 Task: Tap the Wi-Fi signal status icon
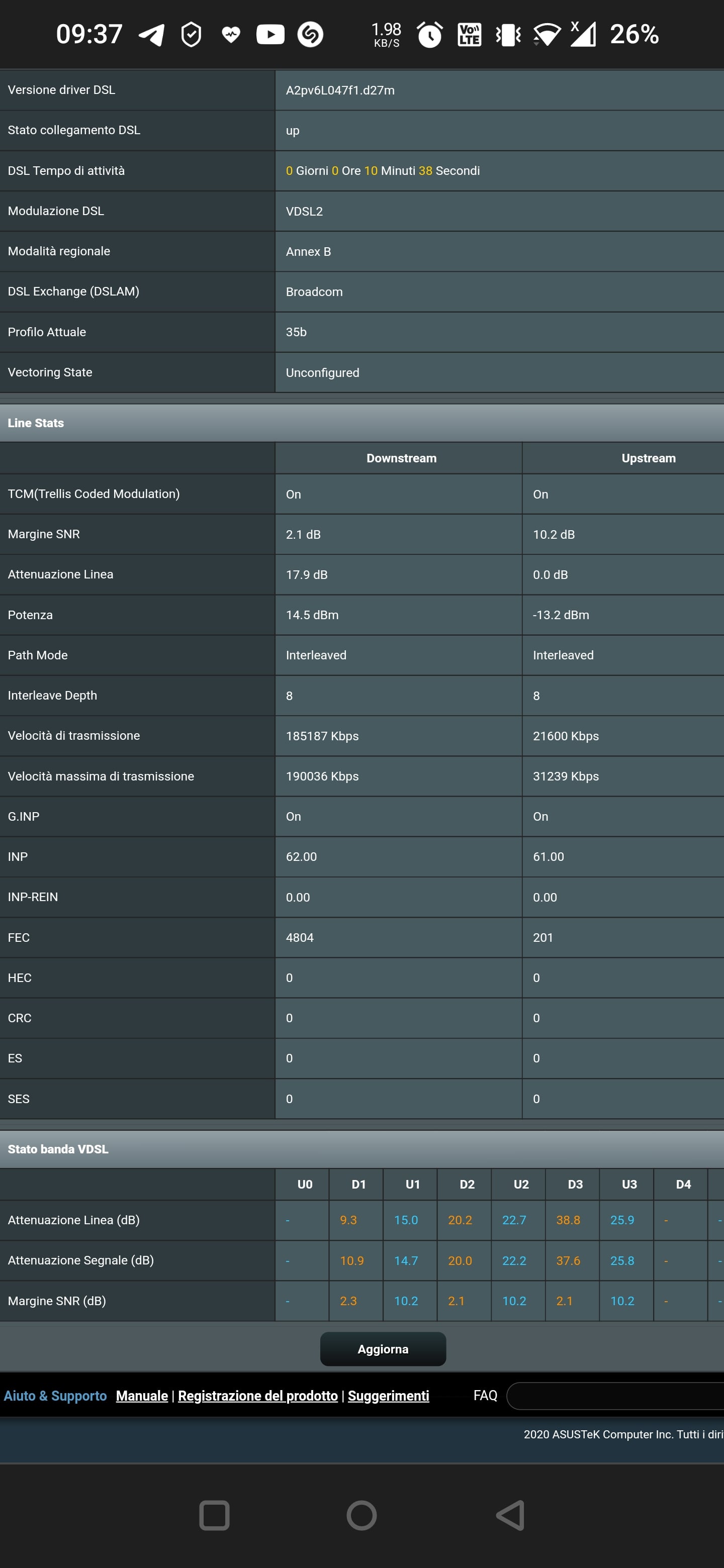(x=547, y=35)
